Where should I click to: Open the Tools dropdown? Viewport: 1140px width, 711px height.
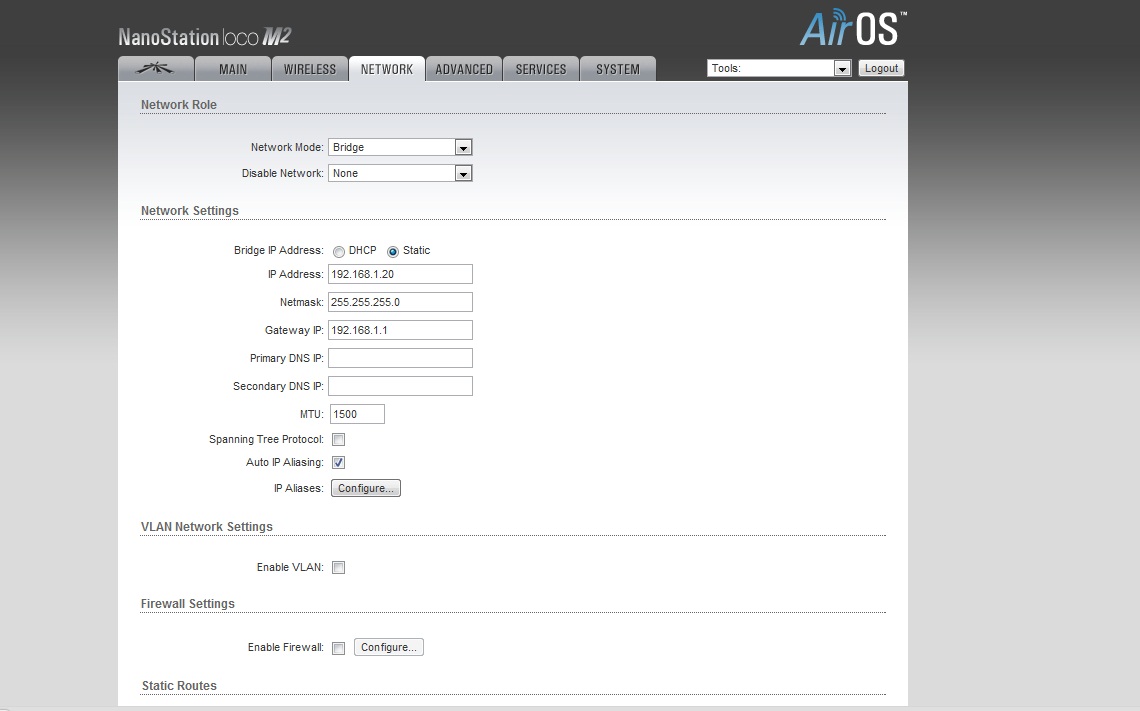779,68
